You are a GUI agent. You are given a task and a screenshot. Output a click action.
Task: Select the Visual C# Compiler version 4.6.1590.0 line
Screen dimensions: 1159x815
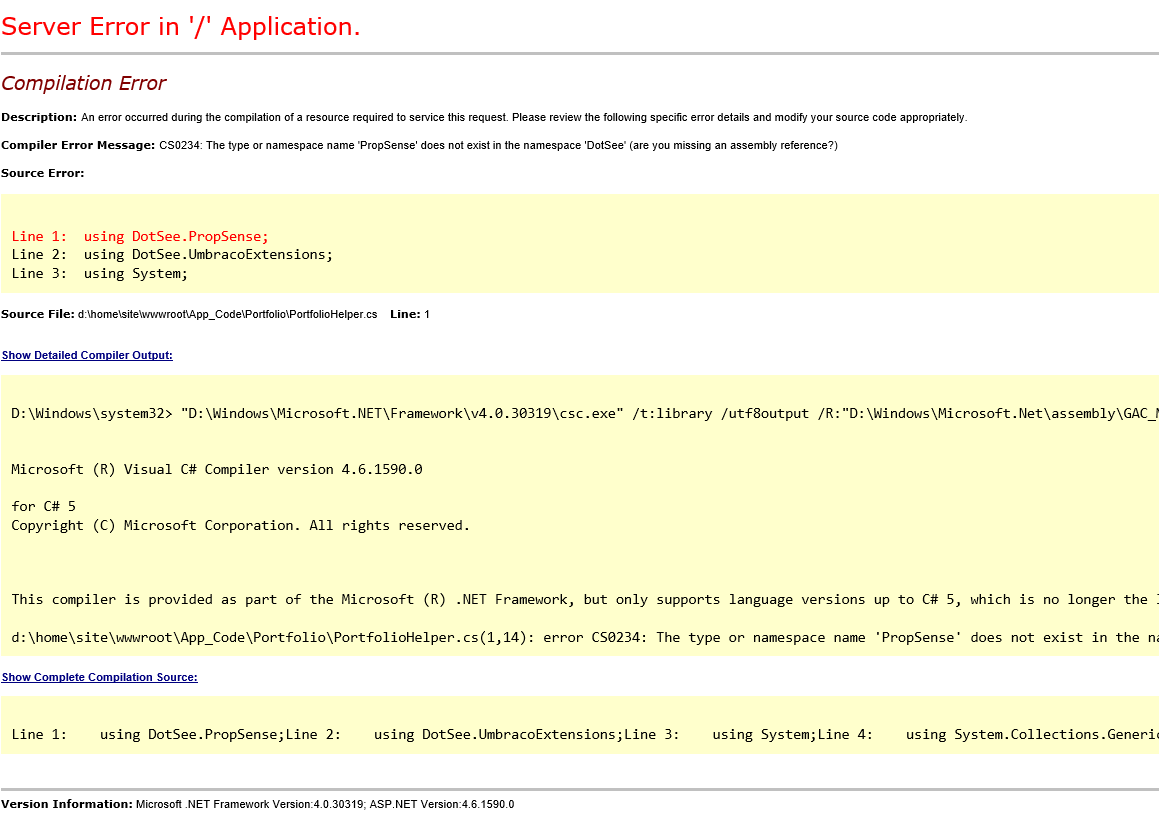216,469
